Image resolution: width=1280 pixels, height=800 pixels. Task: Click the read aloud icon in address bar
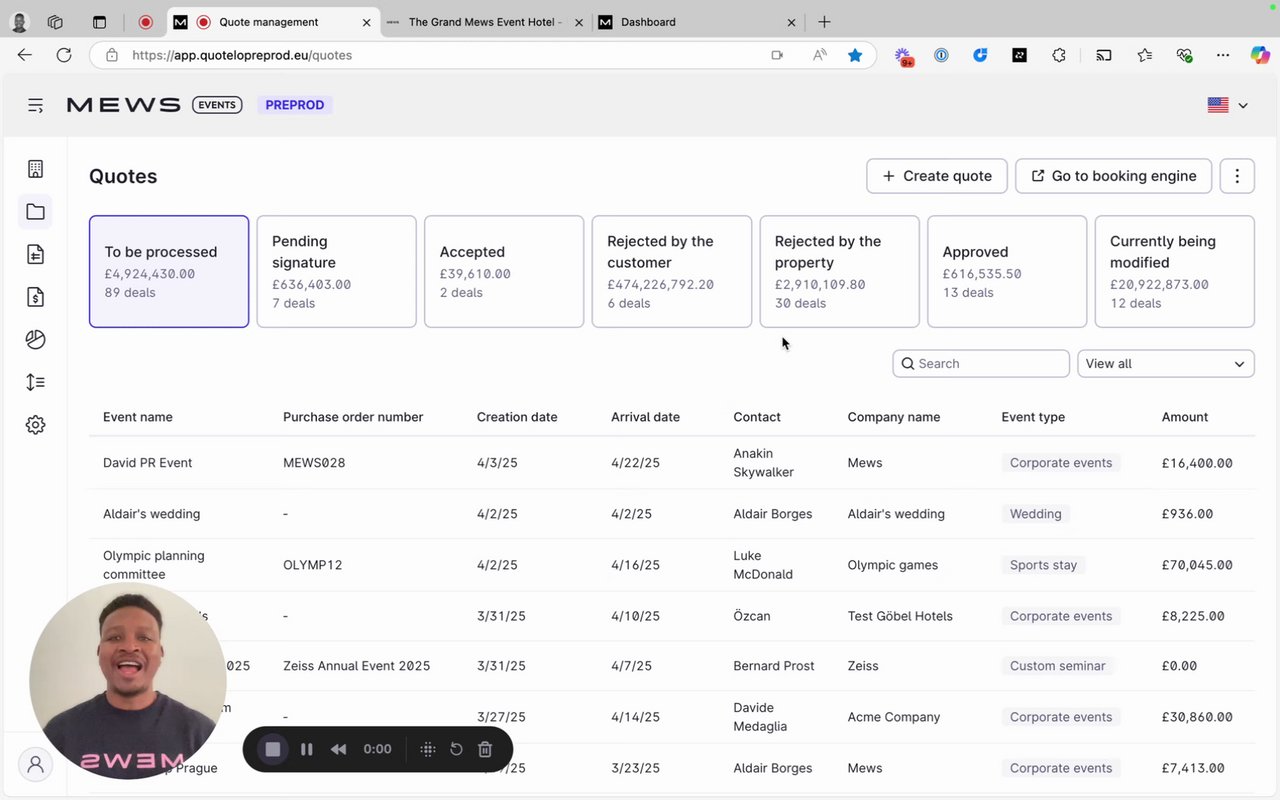[820, 55]
